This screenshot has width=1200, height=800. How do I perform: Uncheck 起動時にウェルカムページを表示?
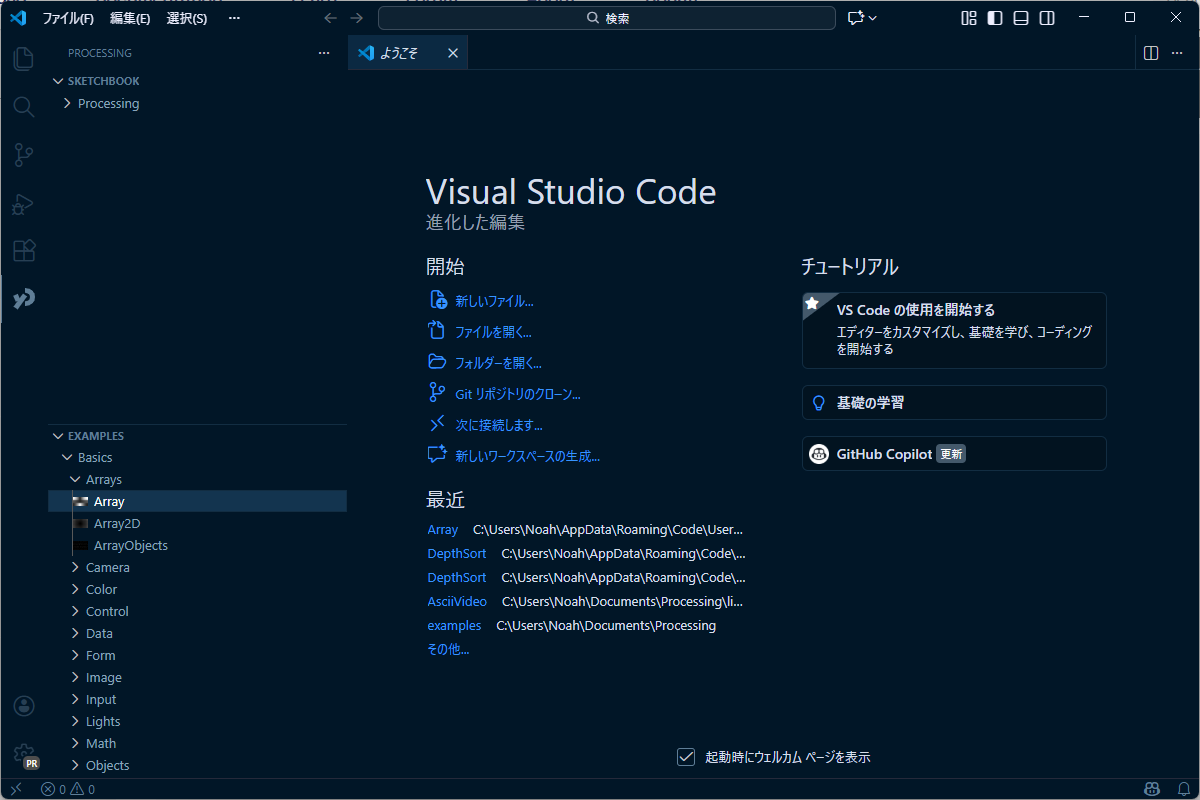tap(686, 757)
